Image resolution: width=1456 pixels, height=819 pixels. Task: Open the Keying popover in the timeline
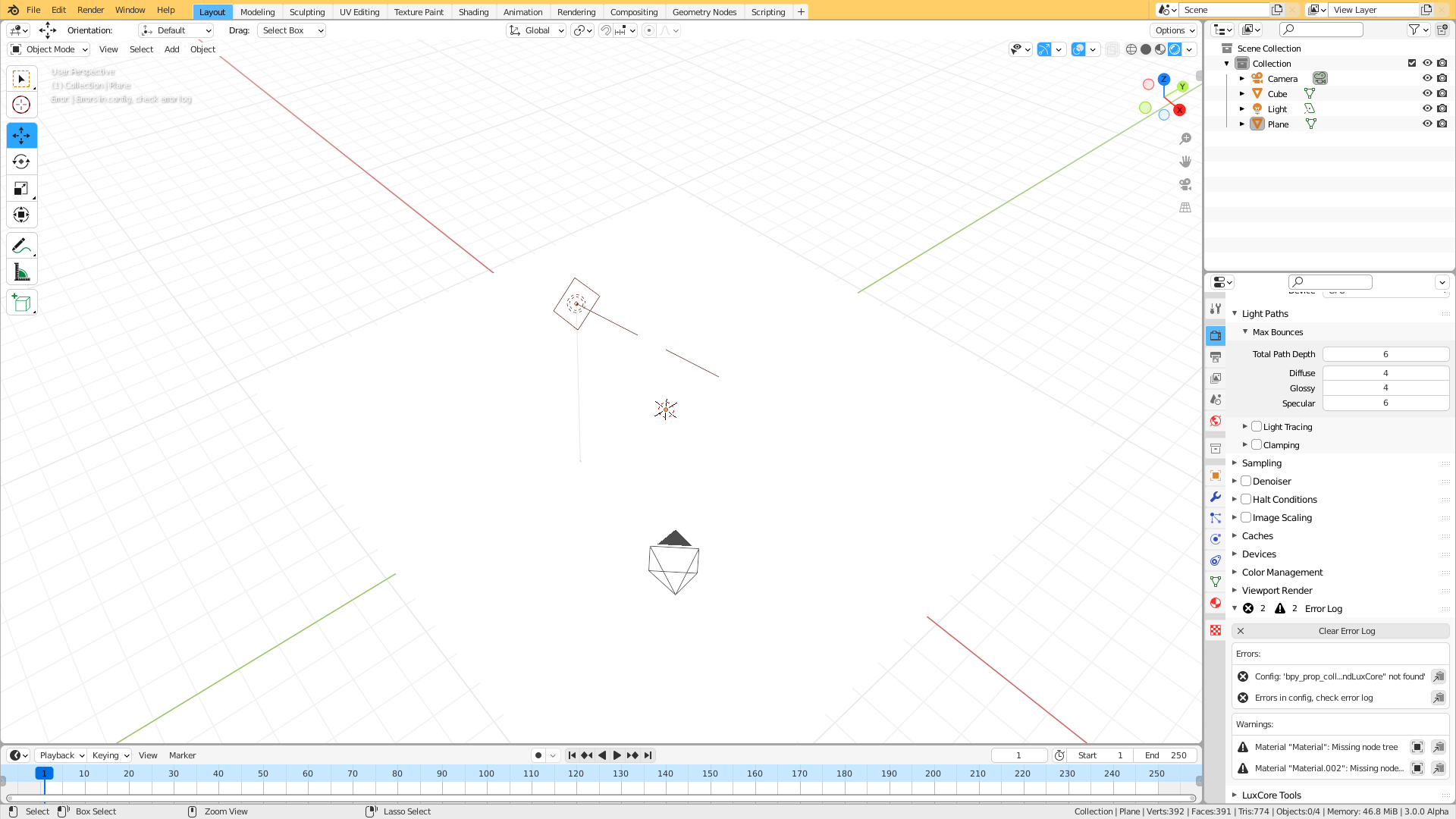point(110,755)
